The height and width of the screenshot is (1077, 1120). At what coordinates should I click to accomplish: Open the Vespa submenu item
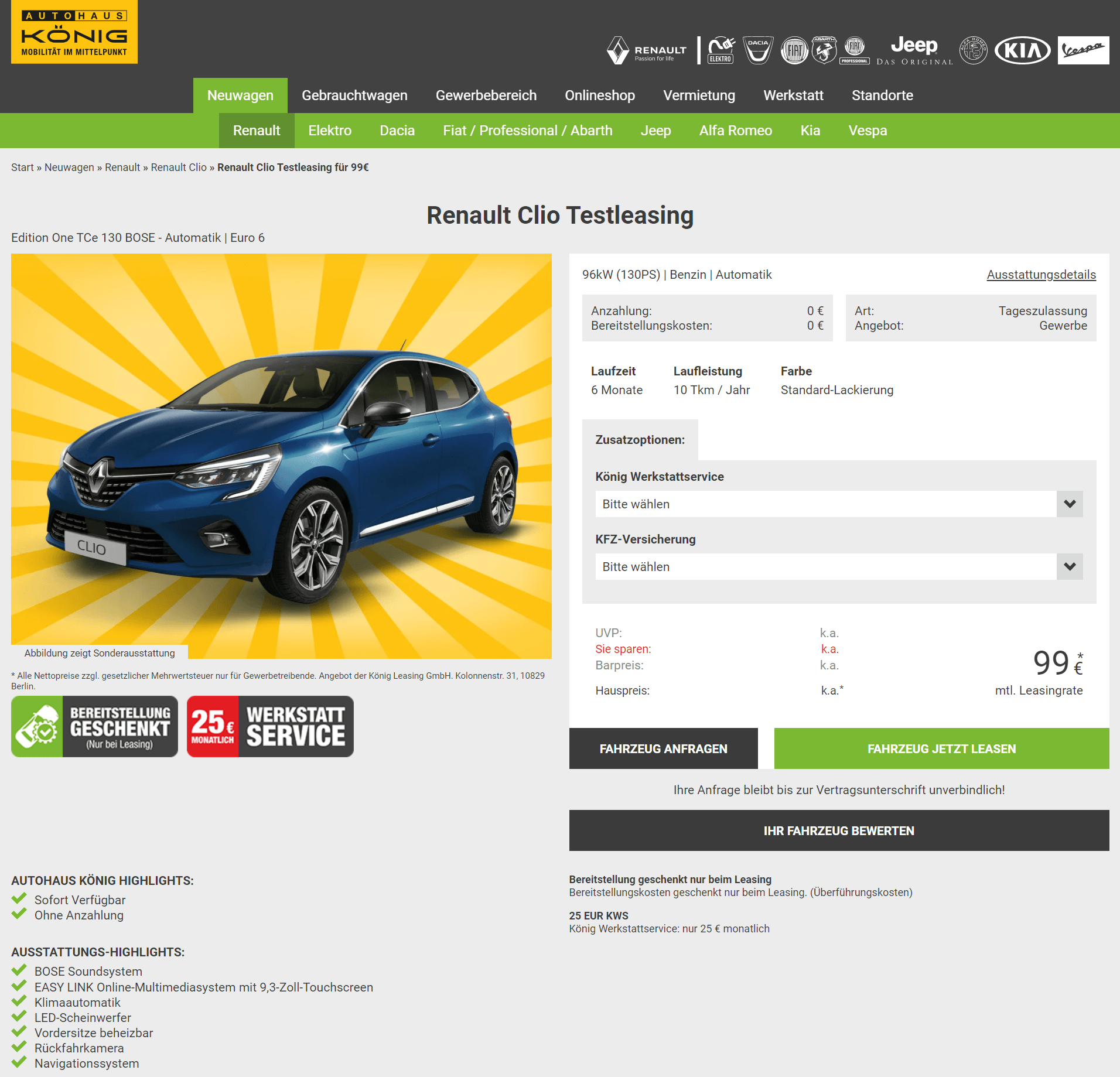coord(868,131)
